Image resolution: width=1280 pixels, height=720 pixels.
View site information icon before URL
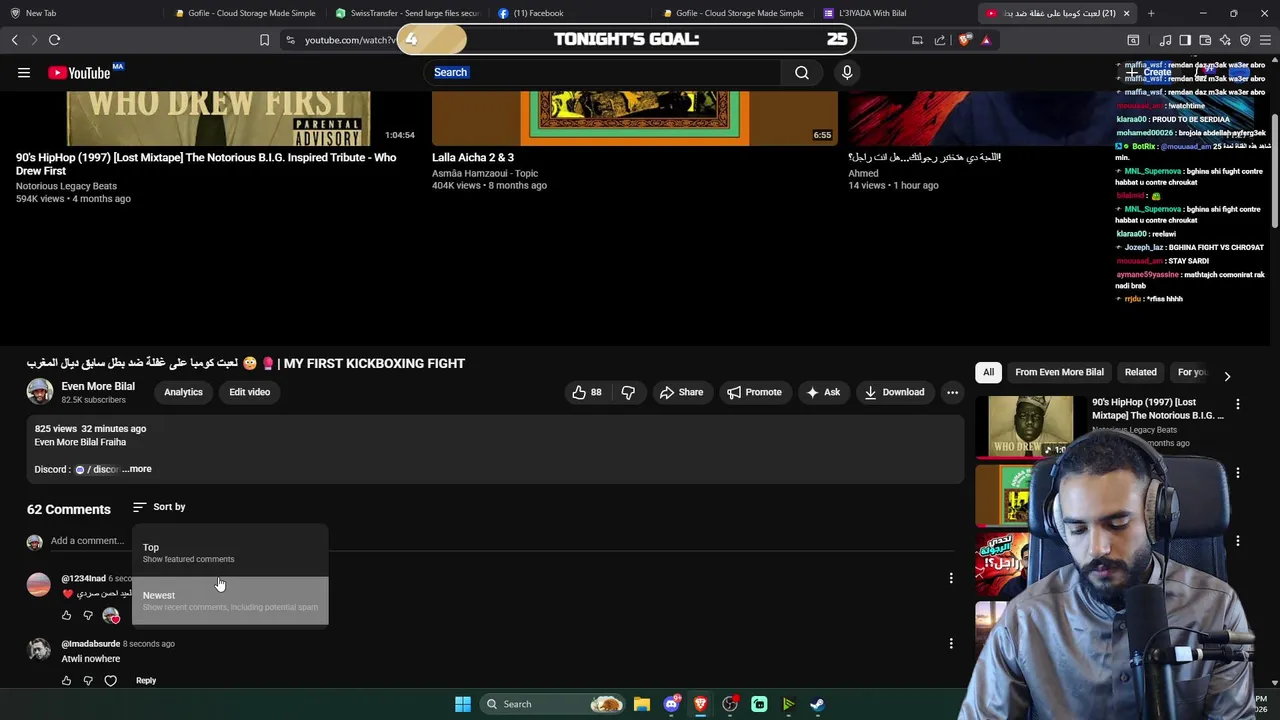(x=290, y=40)
